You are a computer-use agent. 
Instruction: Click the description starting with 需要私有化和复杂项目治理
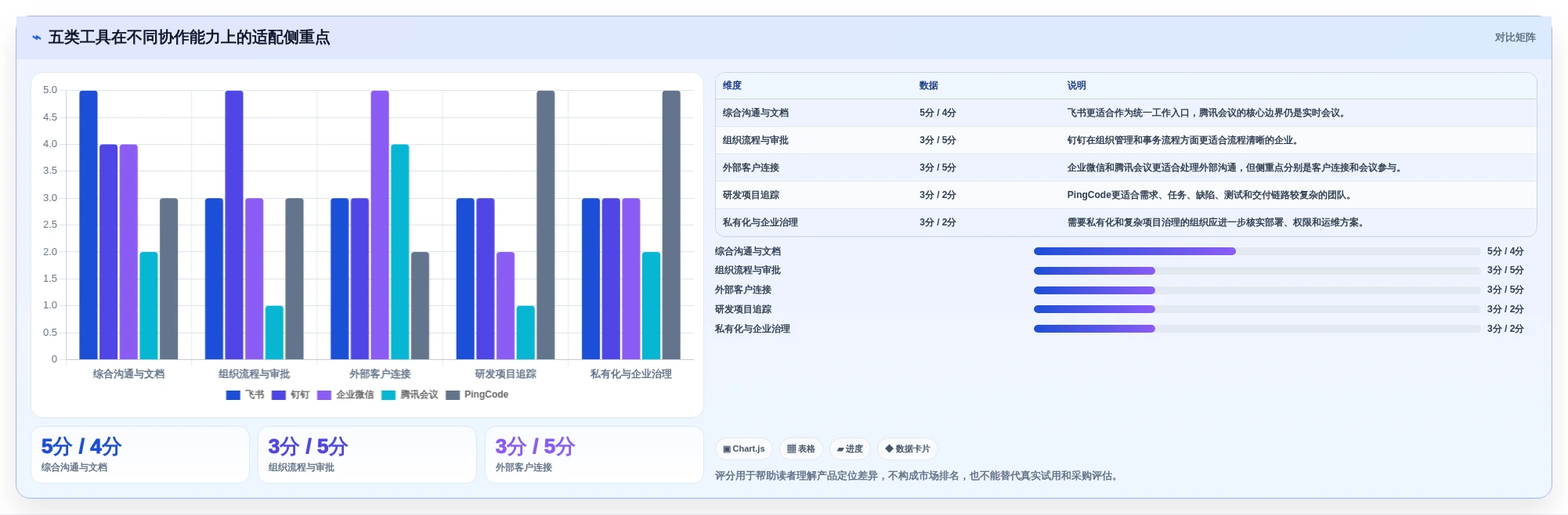tap(1216, 223)
